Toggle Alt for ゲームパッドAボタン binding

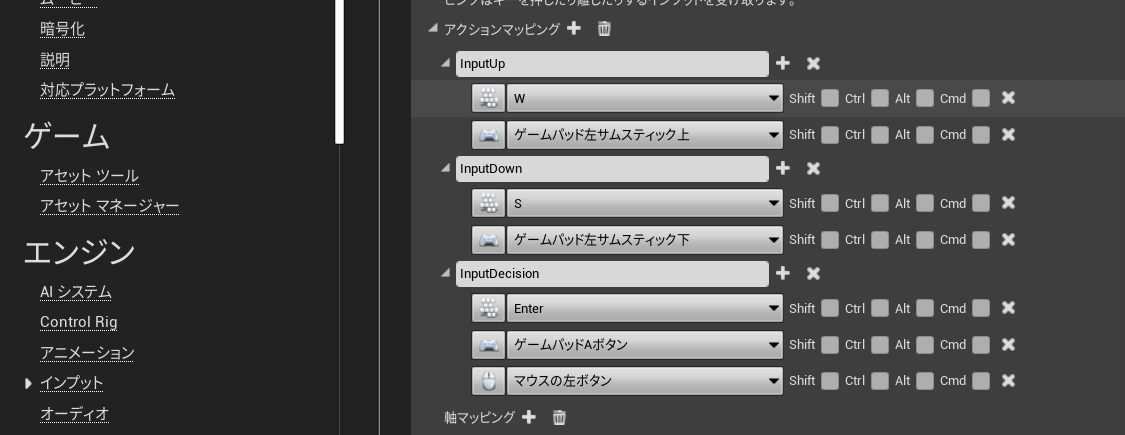point(925,345)
